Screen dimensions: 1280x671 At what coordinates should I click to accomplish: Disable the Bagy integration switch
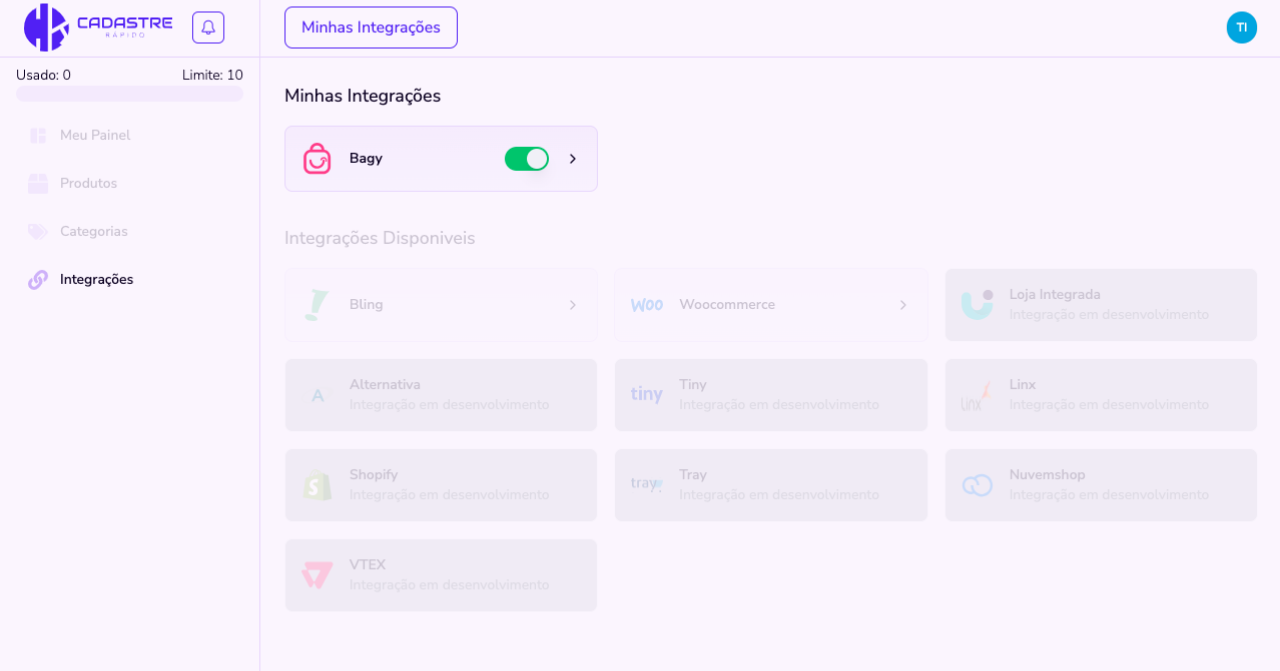(x=527, y=158)
